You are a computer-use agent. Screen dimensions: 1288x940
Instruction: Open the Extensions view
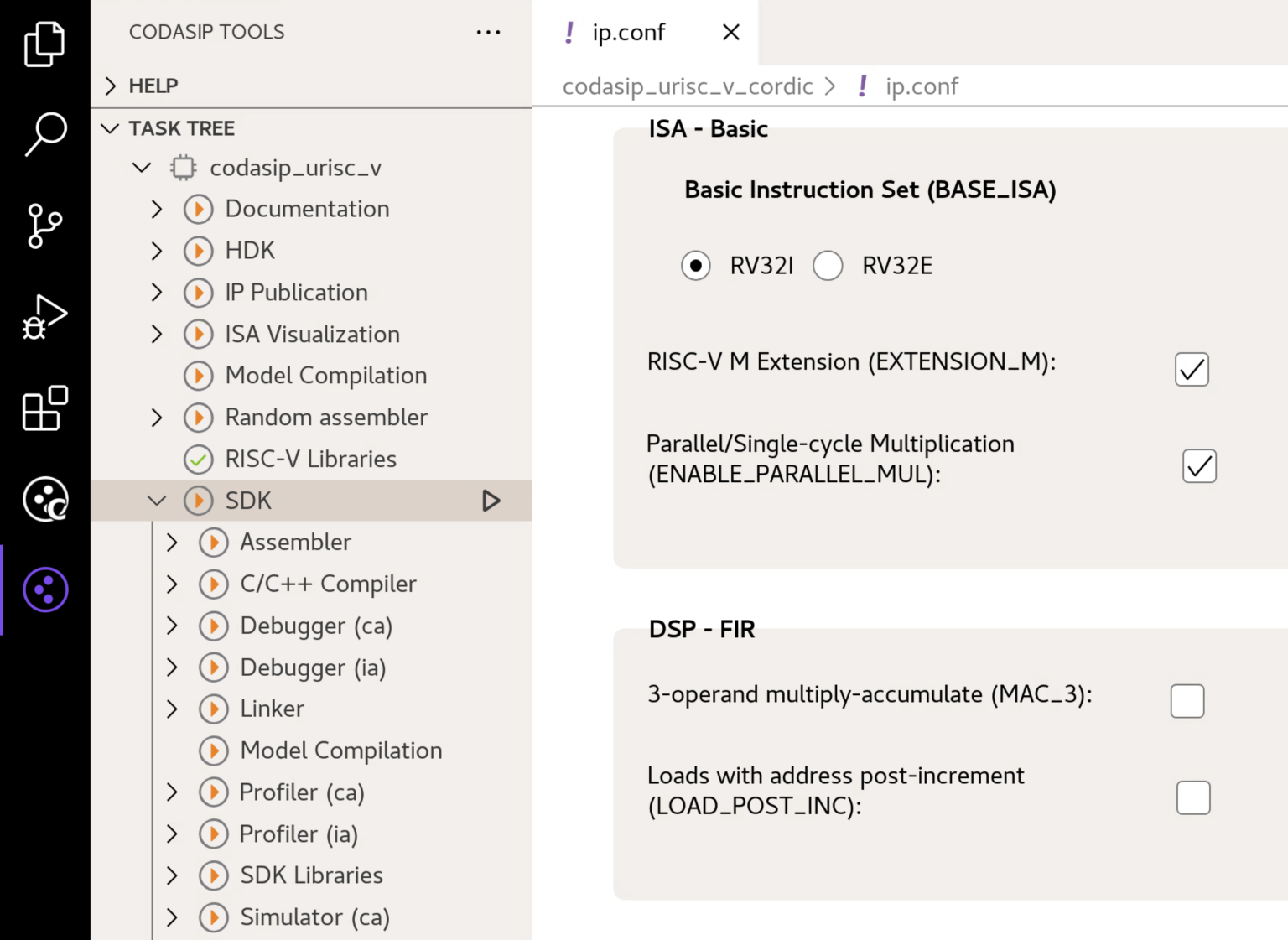(x=44, y=409)
